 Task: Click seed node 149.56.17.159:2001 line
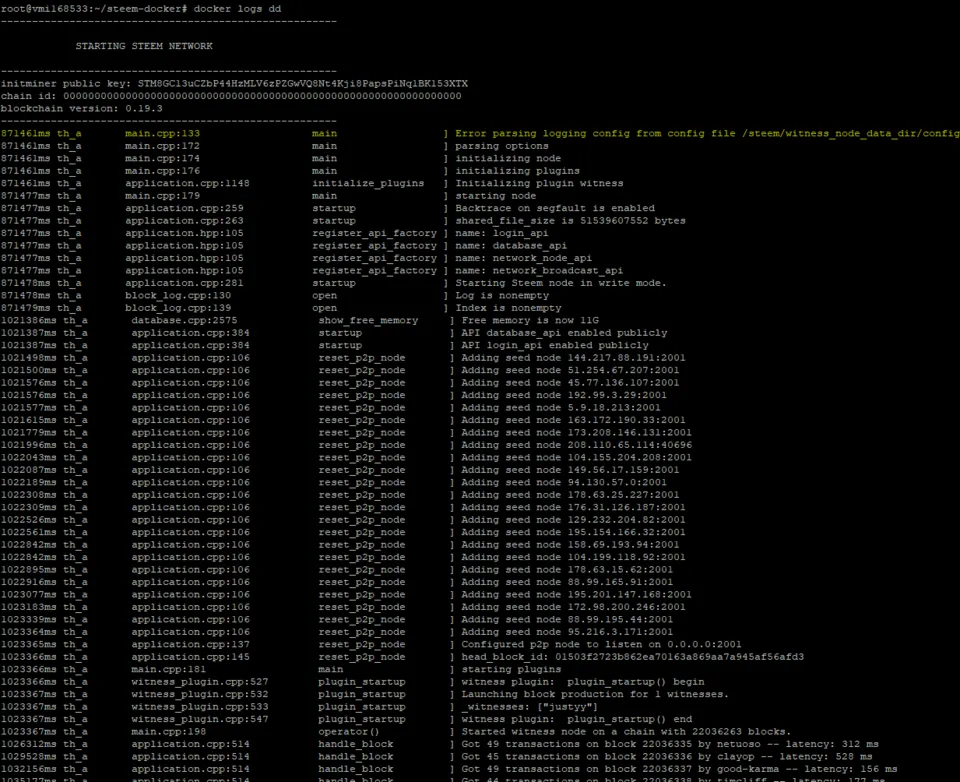coord(570,470)
